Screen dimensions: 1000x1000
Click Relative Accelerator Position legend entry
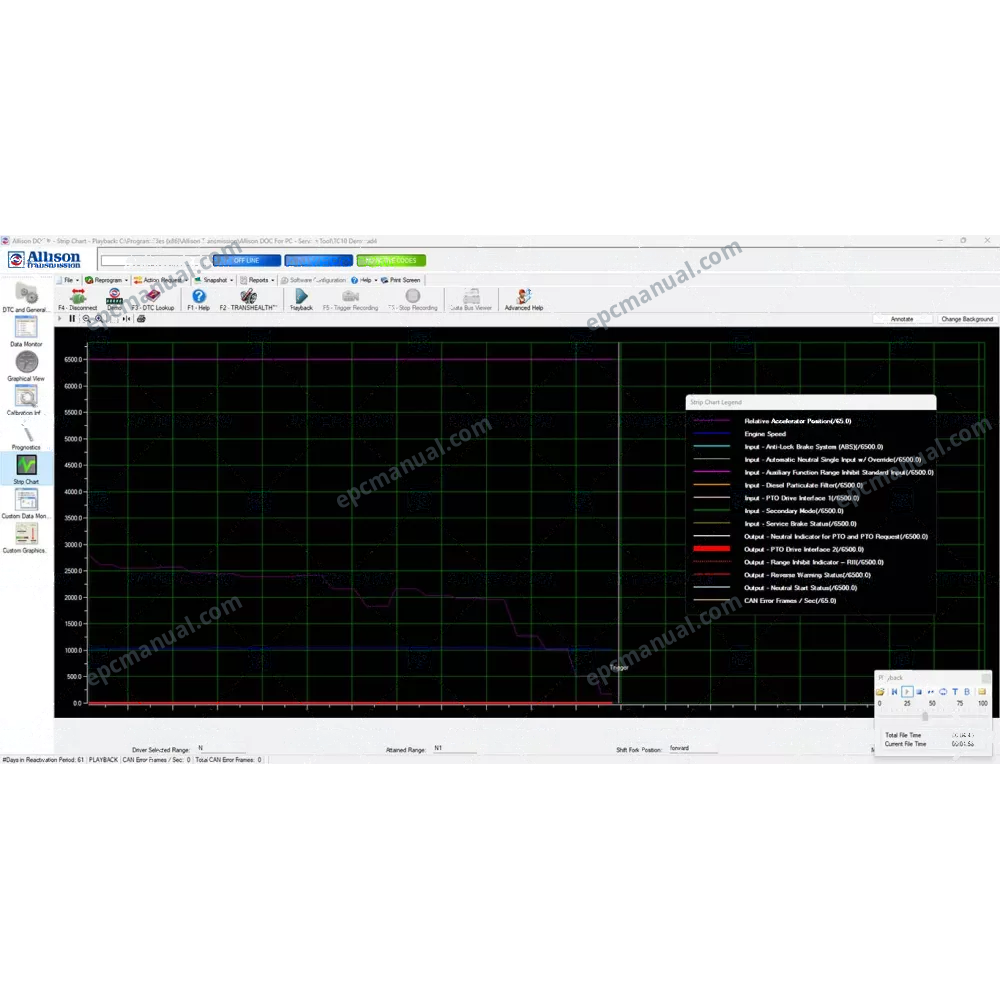point(797,421)
